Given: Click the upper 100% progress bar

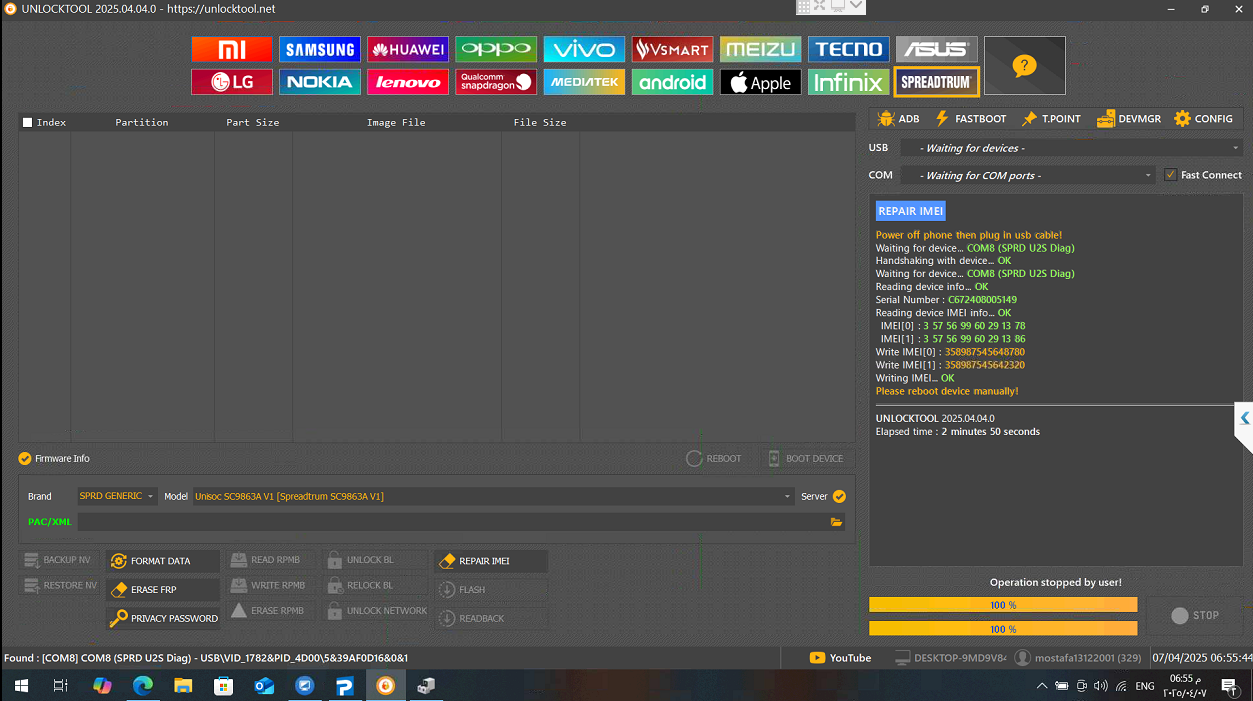Looking at the screenshot, I should 1003,605.
